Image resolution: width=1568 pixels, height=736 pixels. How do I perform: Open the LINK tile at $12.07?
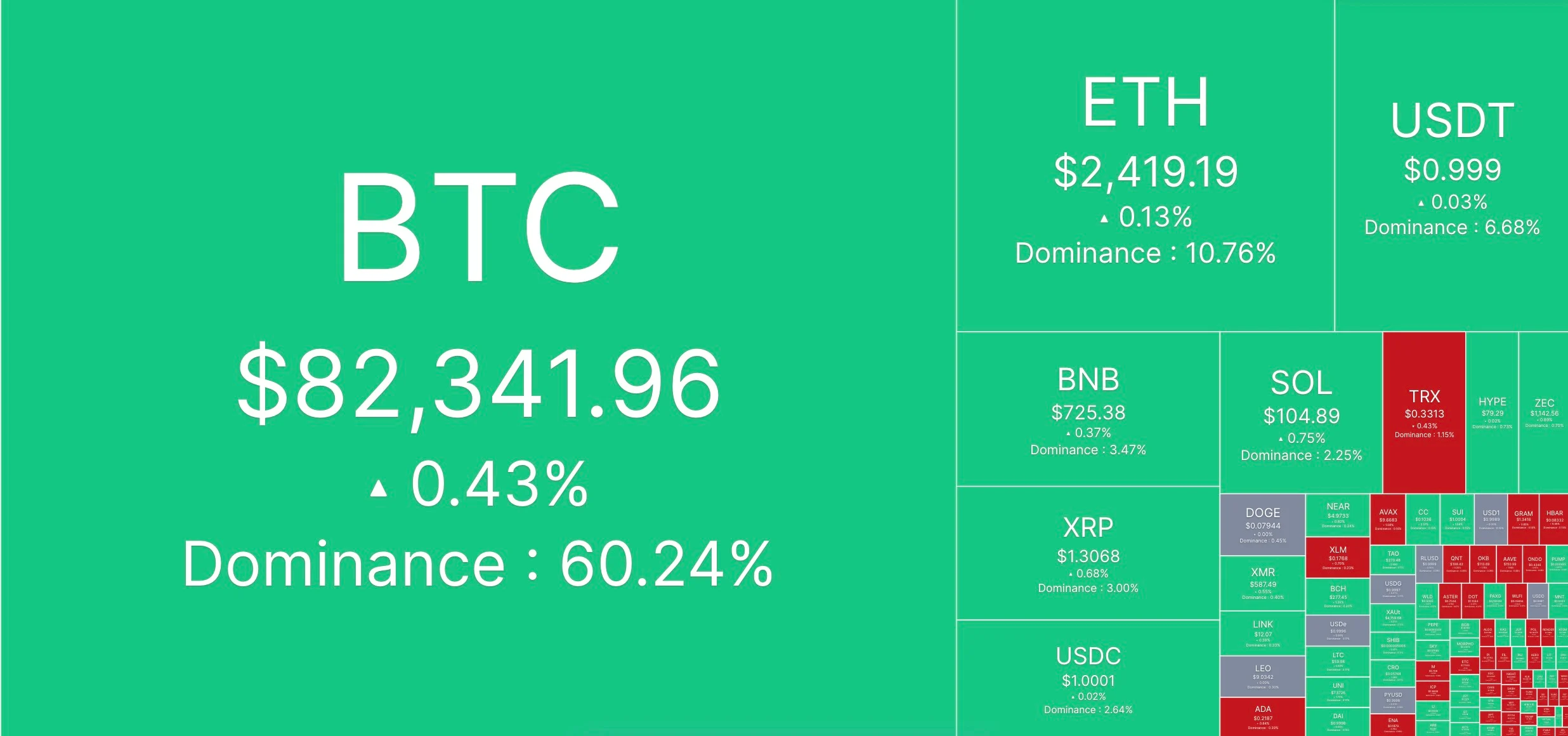tap(1262, 634)
